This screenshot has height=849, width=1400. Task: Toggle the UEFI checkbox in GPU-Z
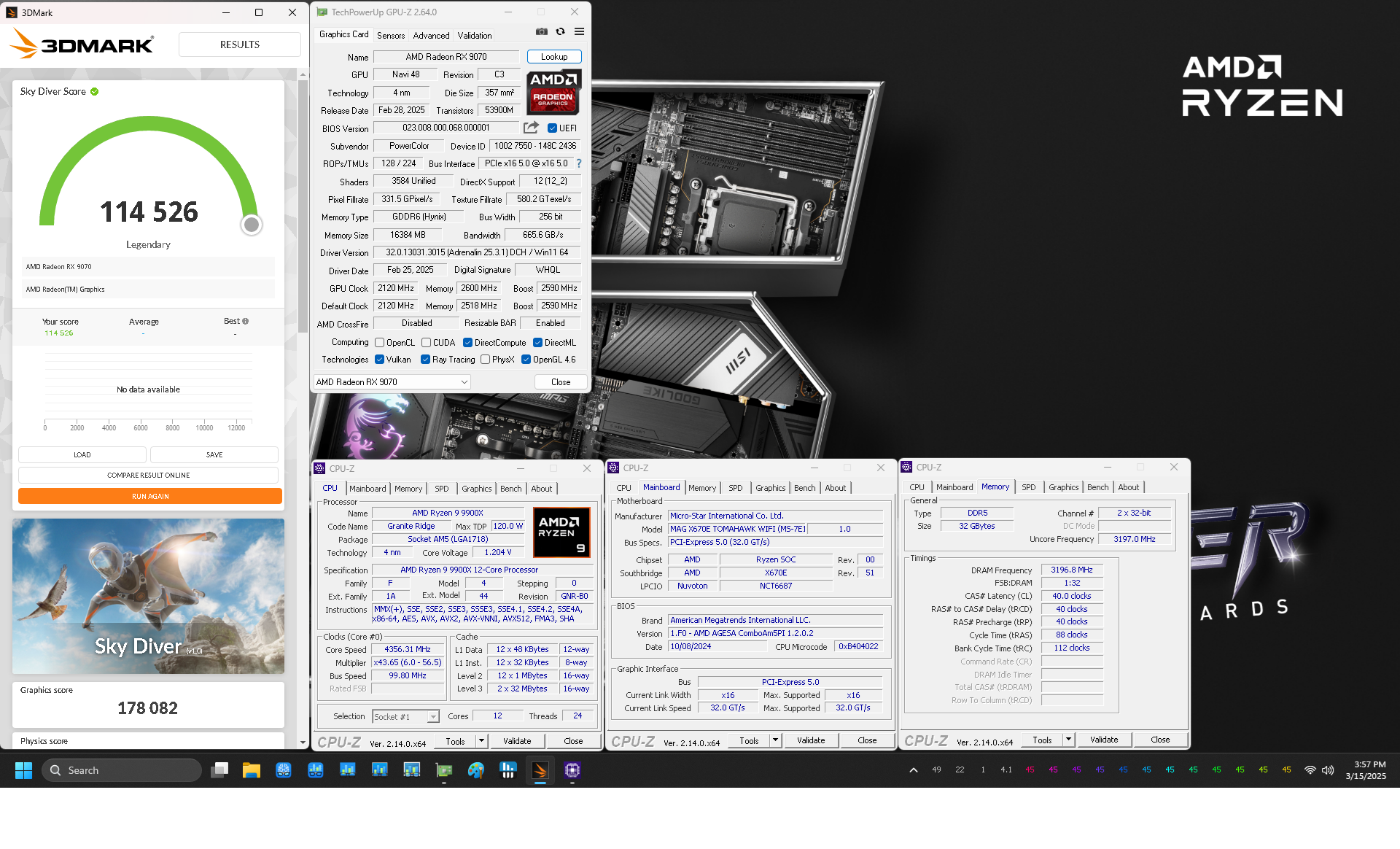(x=552, y=128)
